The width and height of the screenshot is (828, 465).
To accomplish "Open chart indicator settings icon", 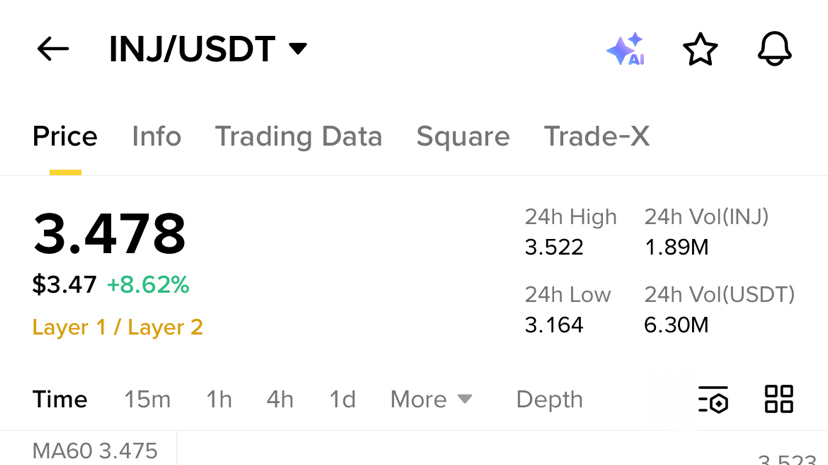I will click(713, 400).
